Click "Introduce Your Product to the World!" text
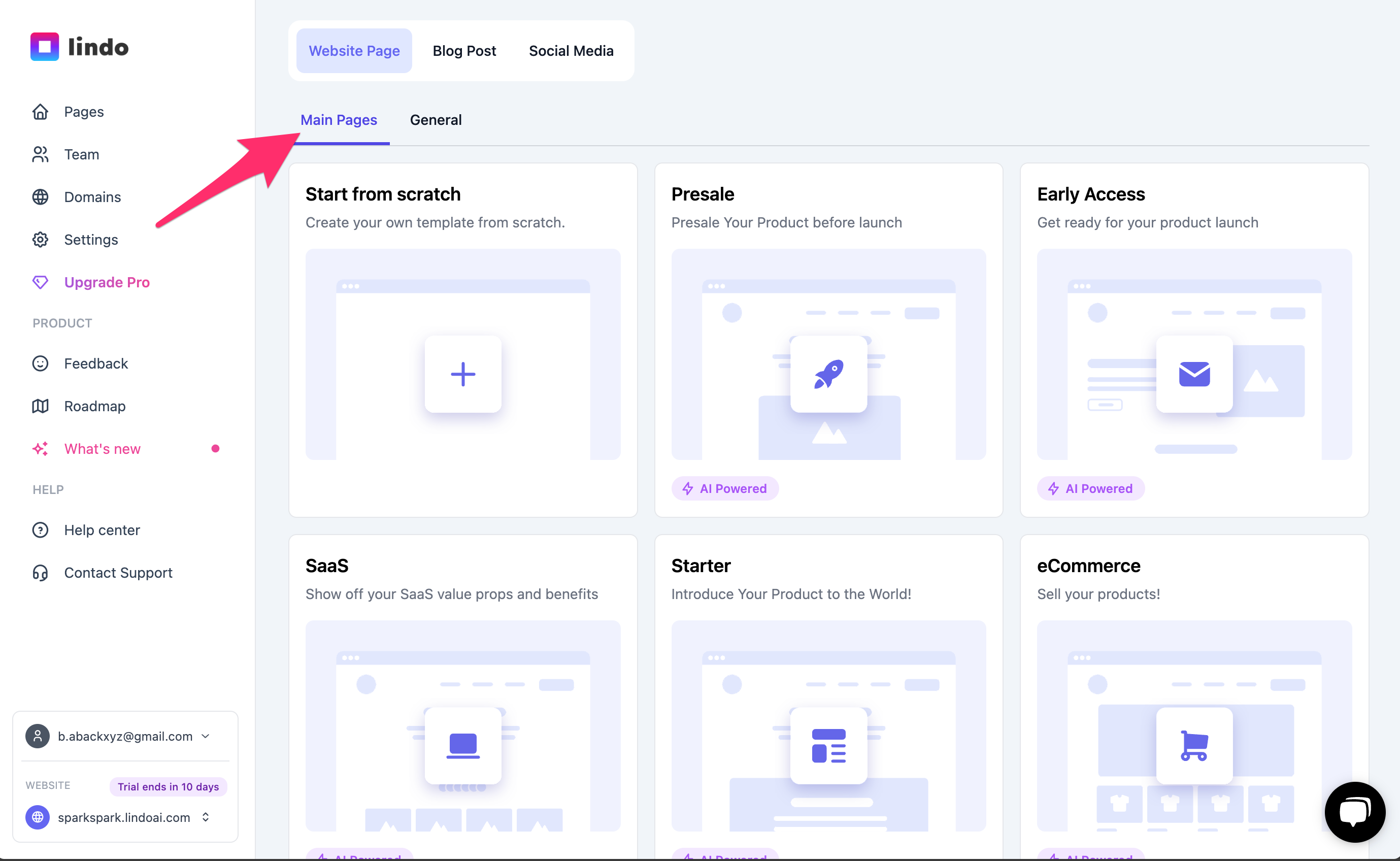 (x=791, y=594)
